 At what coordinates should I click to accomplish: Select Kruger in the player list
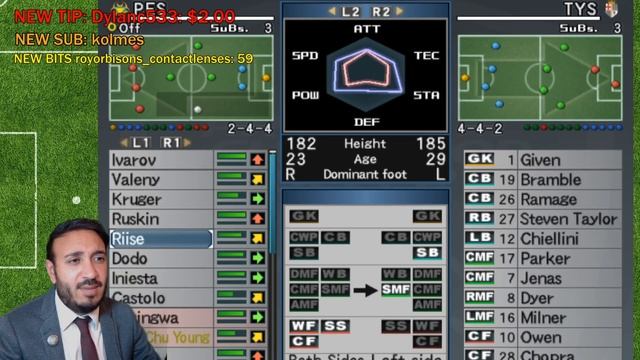pos(161,199)
